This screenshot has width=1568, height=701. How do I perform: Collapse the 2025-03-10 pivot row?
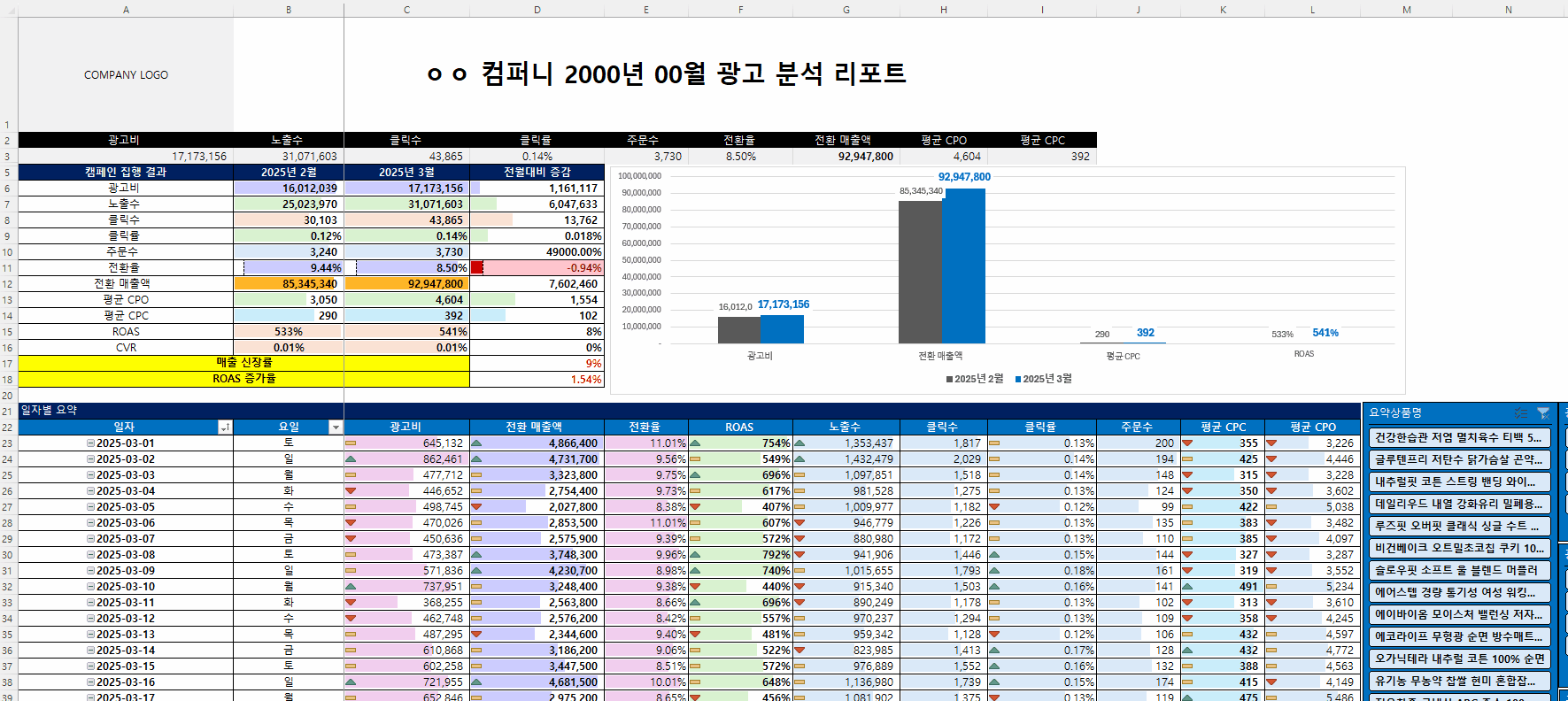(90, 587)
